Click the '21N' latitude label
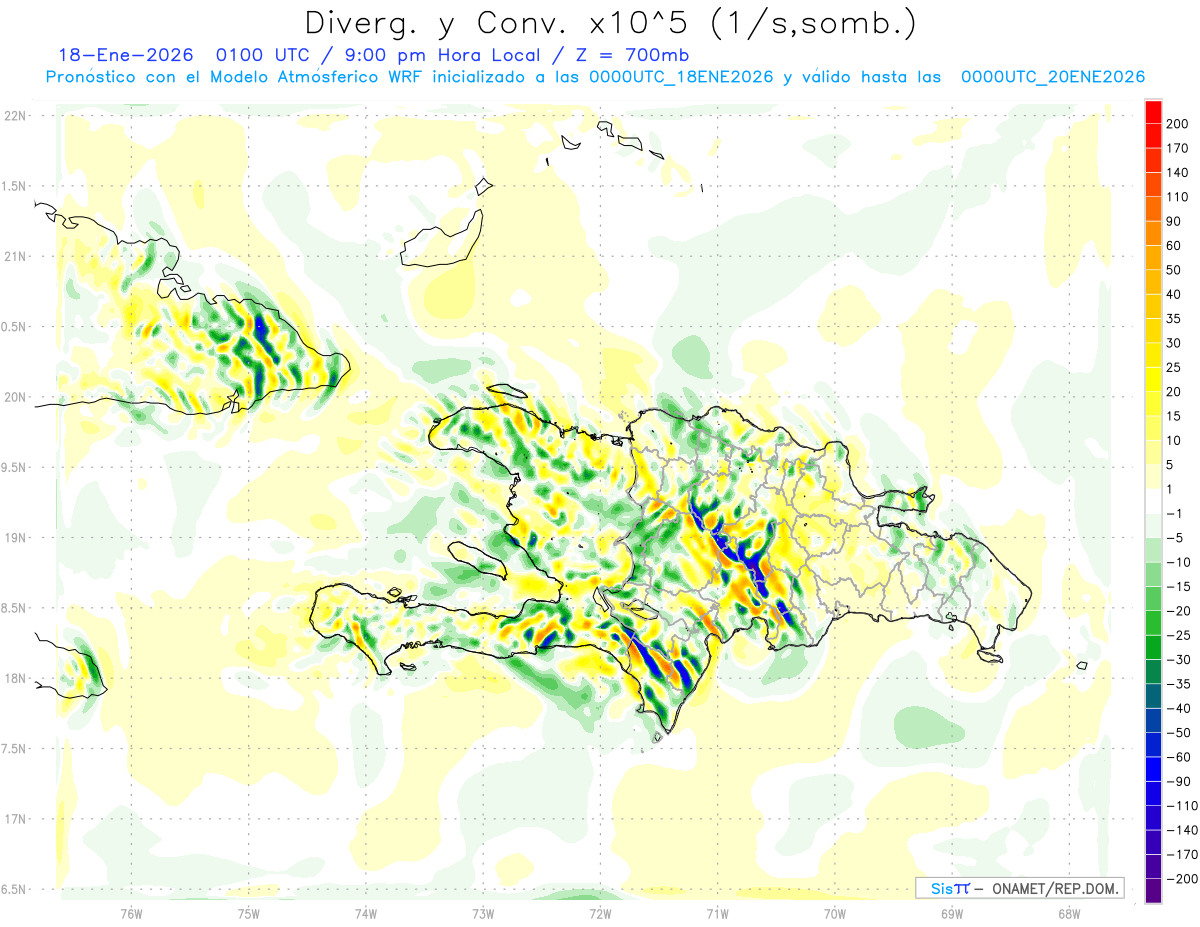The image size is (1200, 927). [15, 256]
